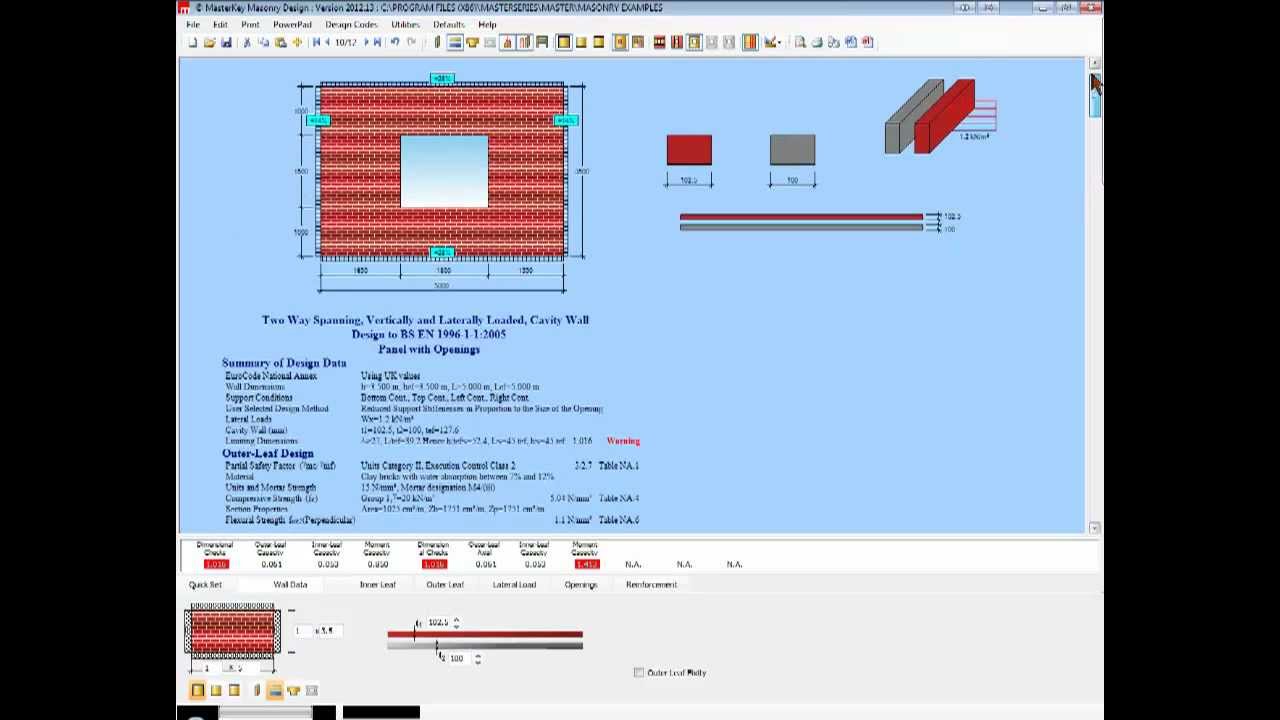Click the red brick leaf section drawing
Viewport: 1280px width, 720px height.
pyautogui.click(x=689, y=150)
